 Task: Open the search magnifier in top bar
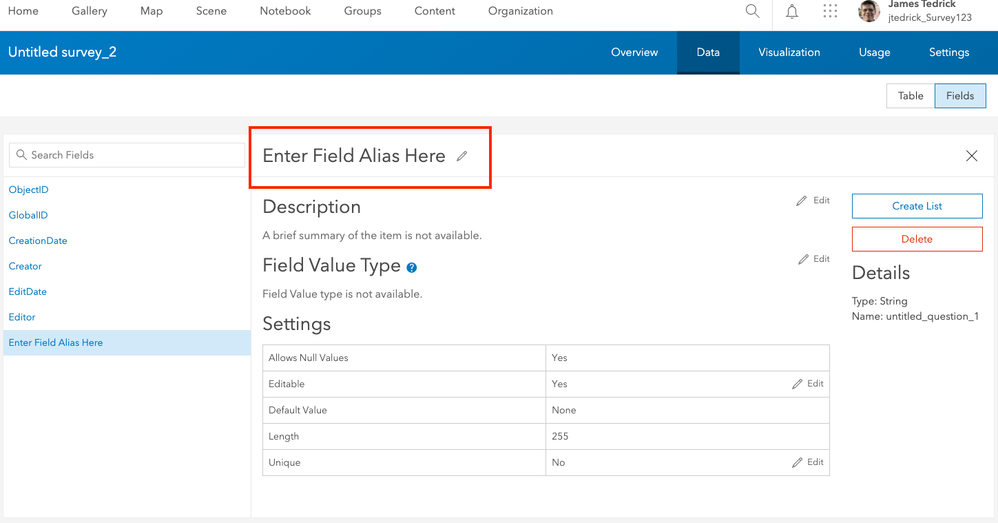(752, 11)
